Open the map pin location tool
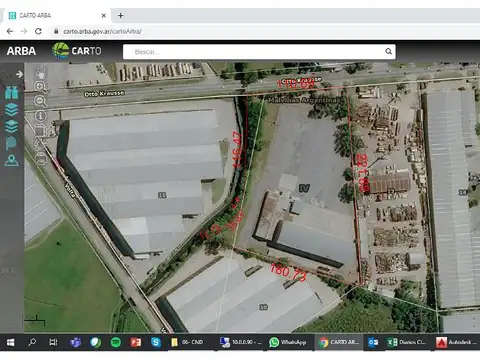The width and height of the screenshot is (480, 360). pos(12,160)
